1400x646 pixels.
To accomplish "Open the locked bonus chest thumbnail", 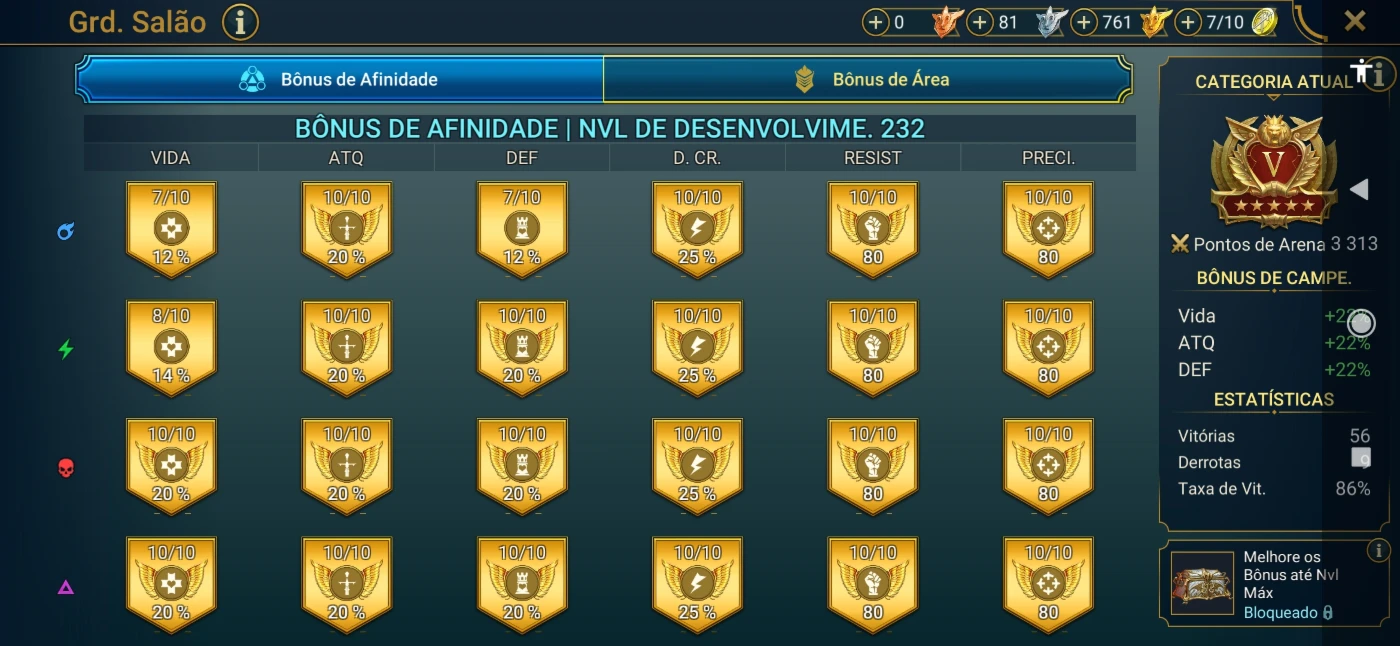I will click(1203, 583).
